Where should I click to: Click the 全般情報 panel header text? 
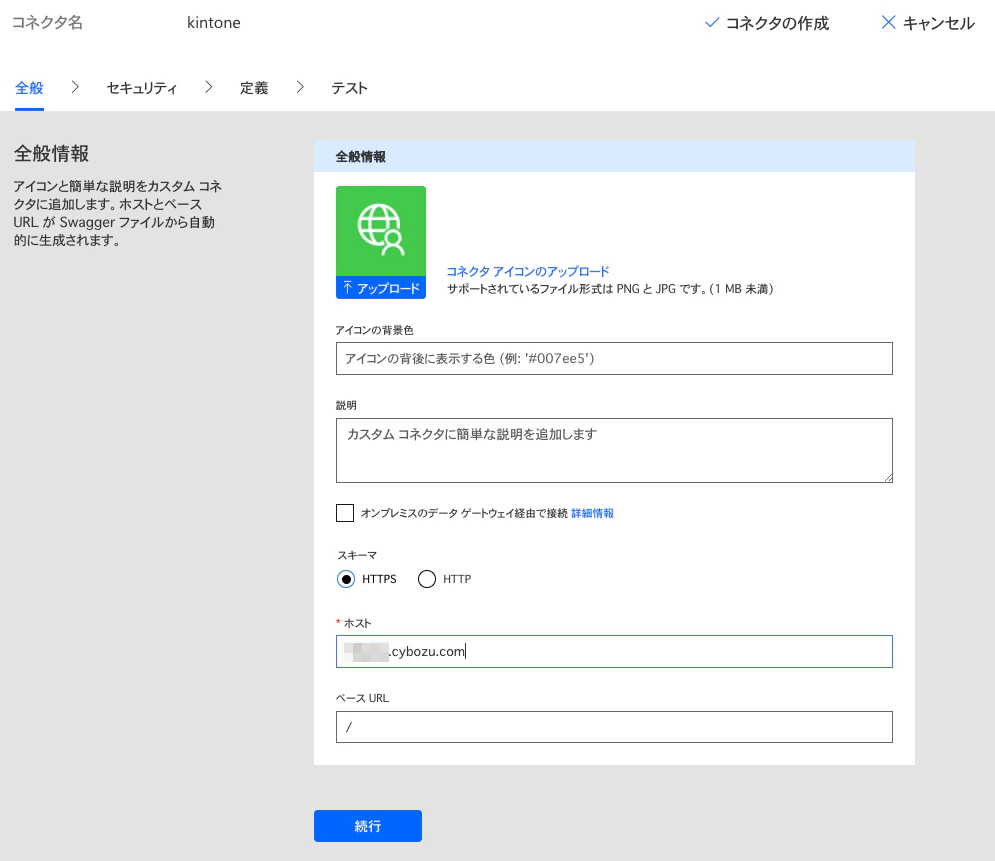pos(360,157)
